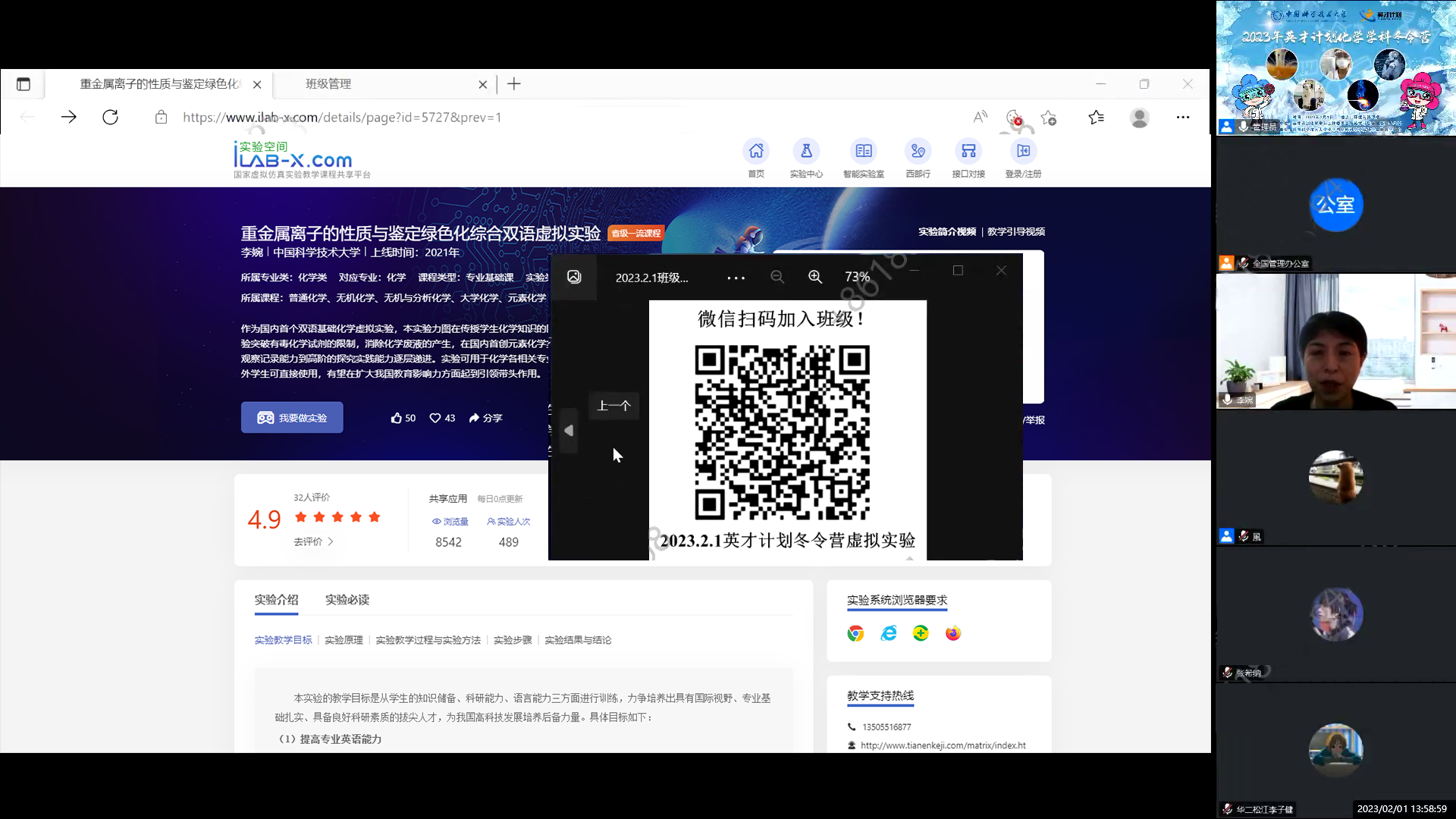Click the address bar URL field

point(342,117)
